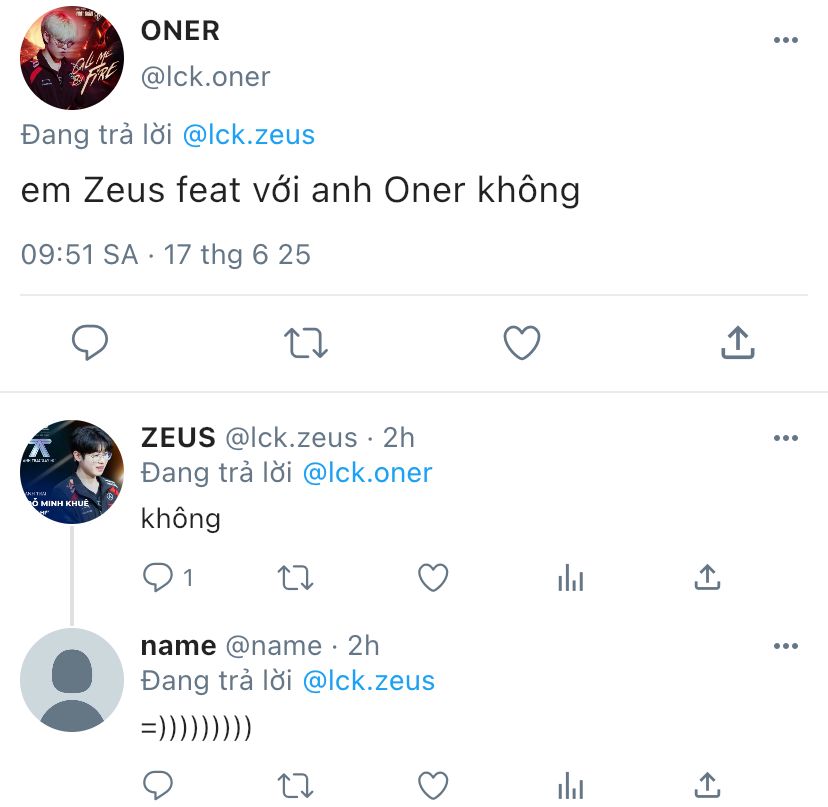Image resolution: width=828 pixels, height=807 pixels.
Task: Share ONER's main tweet
Action: 737,343
